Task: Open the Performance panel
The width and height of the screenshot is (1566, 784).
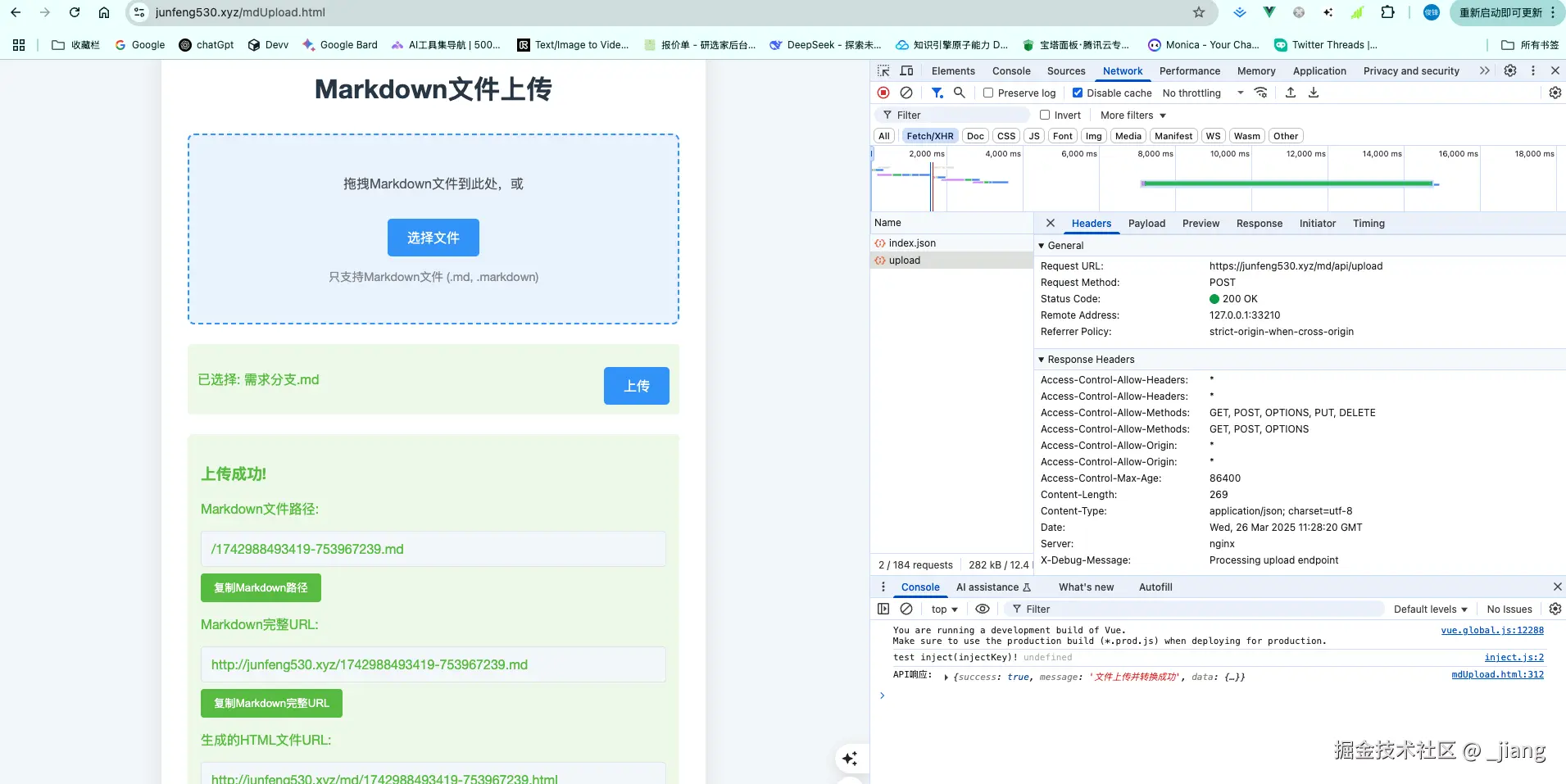Action: coord(1189,70)
